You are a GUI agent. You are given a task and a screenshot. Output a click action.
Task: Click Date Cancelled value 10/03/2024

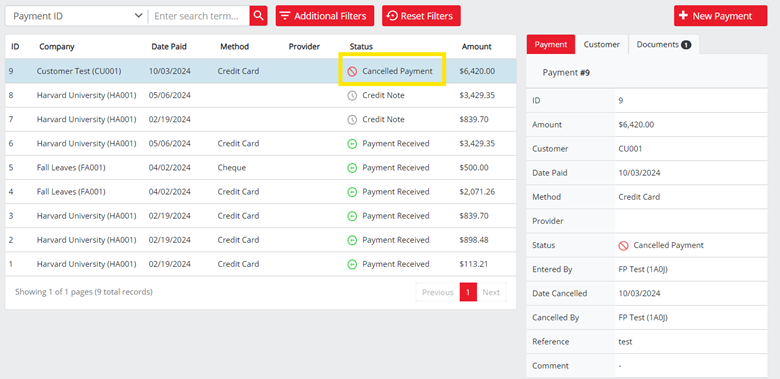tap(639, 293)
